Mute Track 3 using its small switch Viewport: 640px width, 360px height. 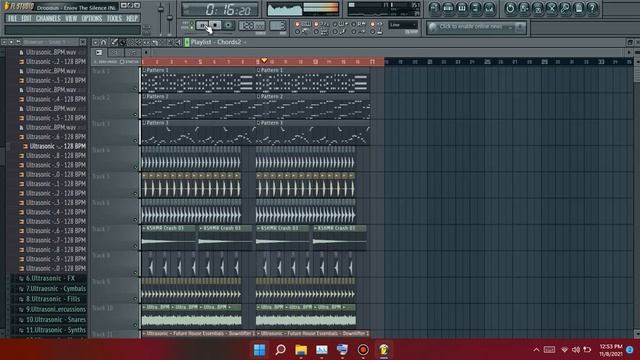click(135, 140)
